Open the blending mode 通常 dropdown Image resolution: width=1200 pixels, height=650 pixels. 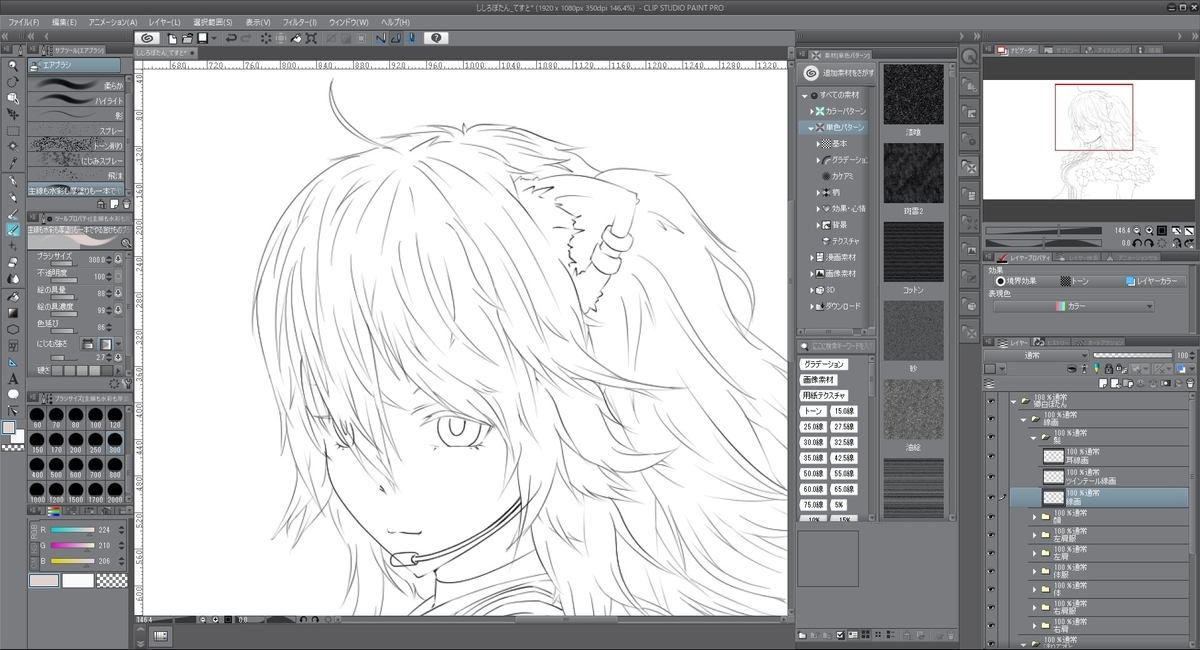tap(1037, 355)
